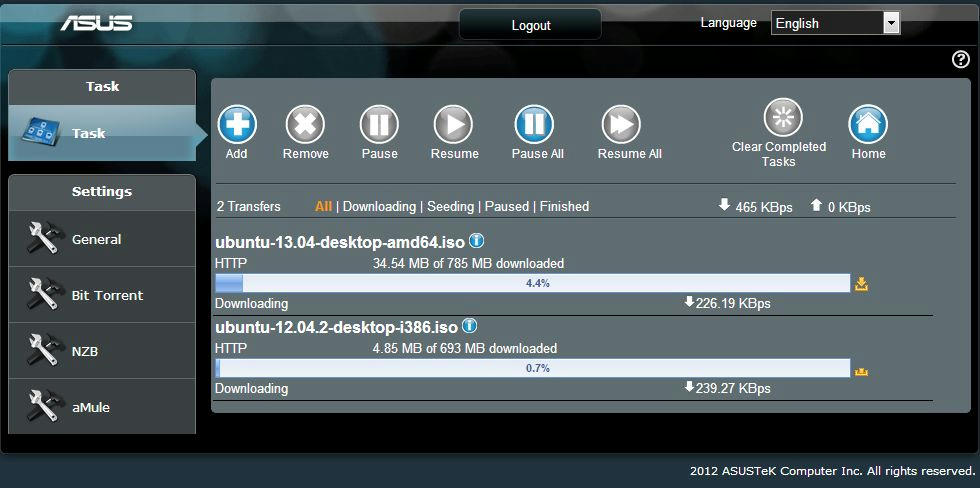Image resolution: width=980 pixels, height=488 pixels.
Task: Click the Task sidebar monitor icon
Action: (42, 132)
